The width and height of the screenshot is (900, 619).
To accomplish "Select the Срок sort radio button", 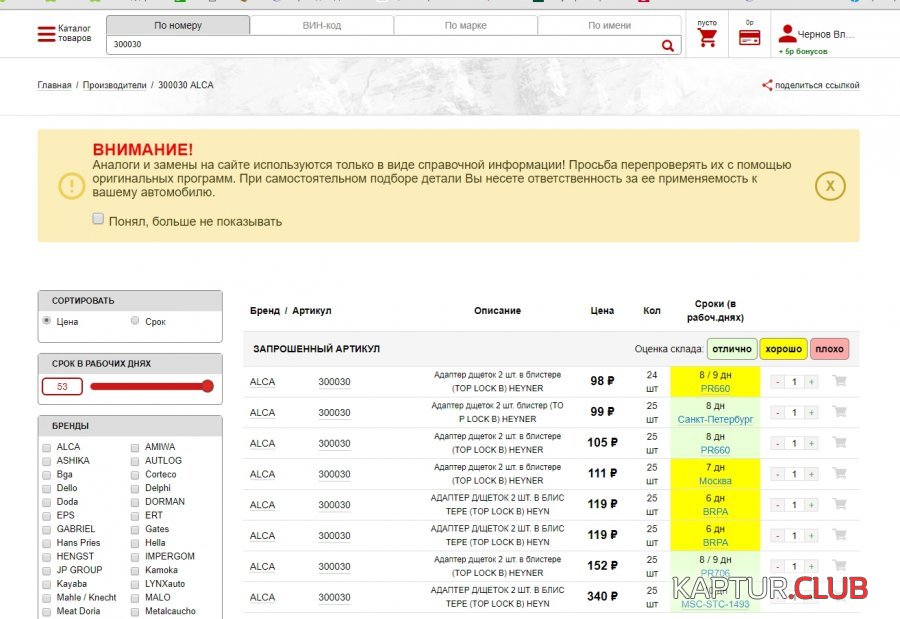I will [x=135, y=320].
